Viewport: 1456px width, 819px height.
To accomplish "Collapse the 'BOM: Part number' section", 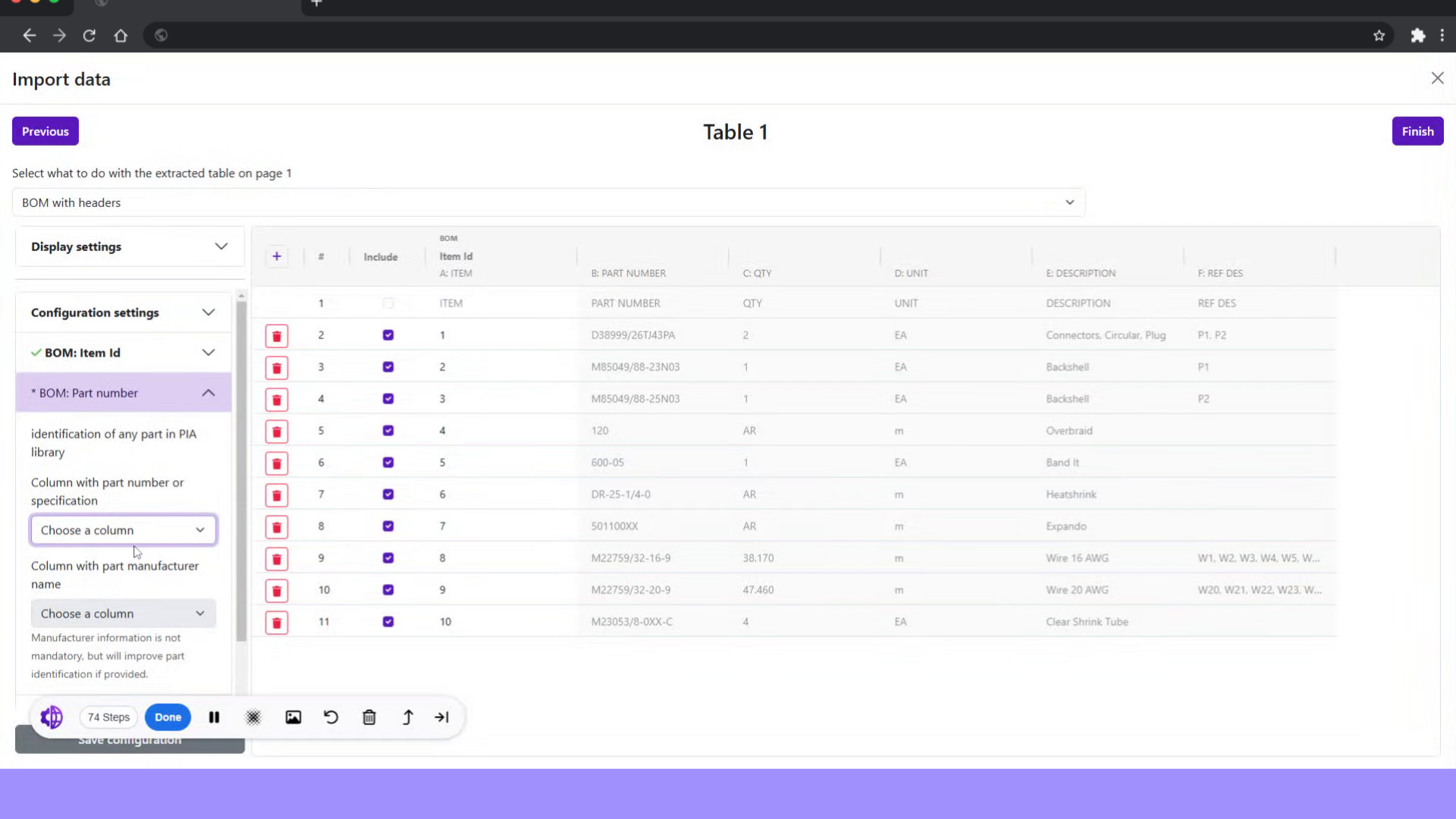I will tap(208, 393).
